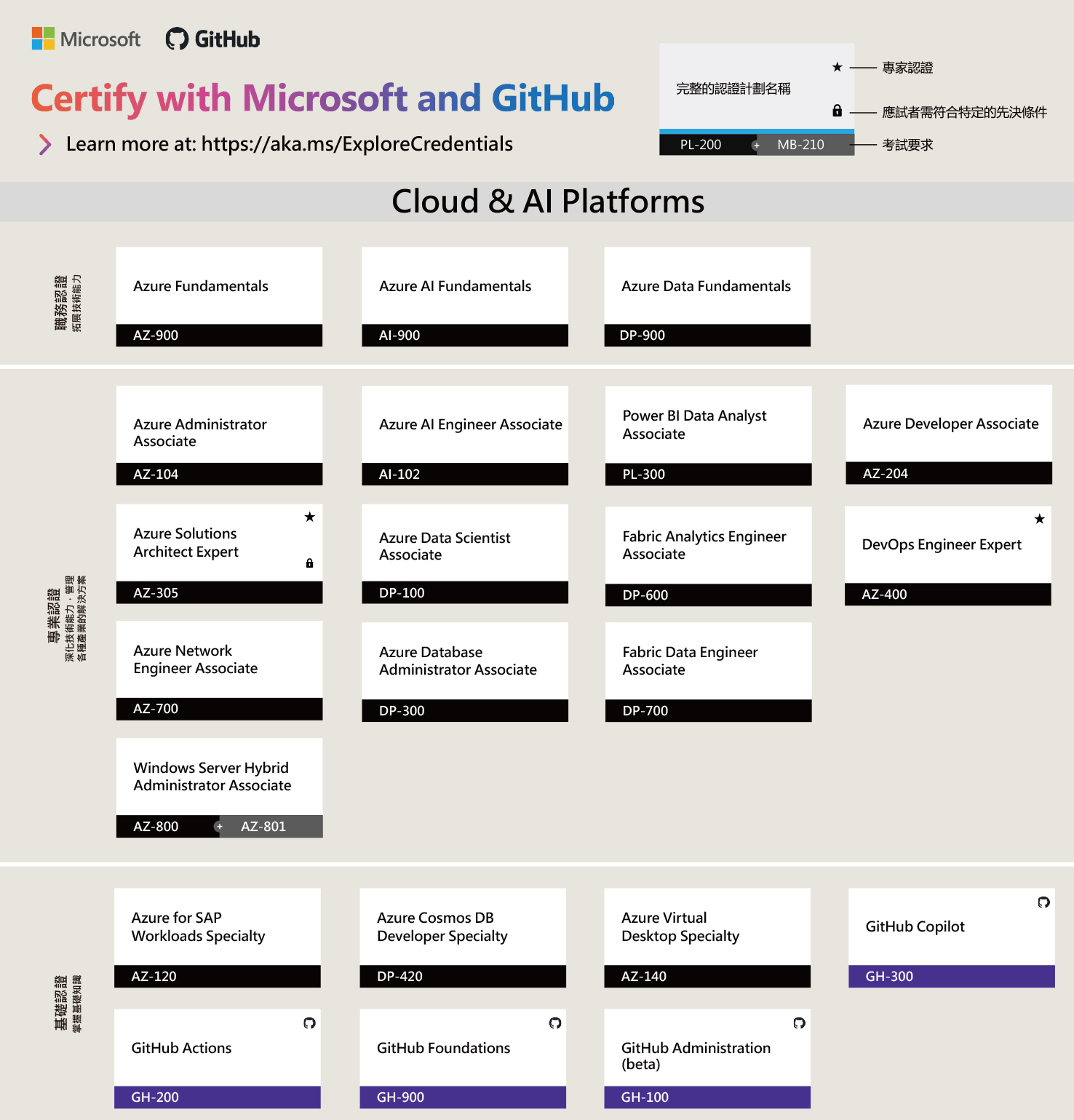The image size is (1074, 1120).
Task: Click the star icon on Azure Solutions Architect Expert
Action: click(x=310, y=517)
